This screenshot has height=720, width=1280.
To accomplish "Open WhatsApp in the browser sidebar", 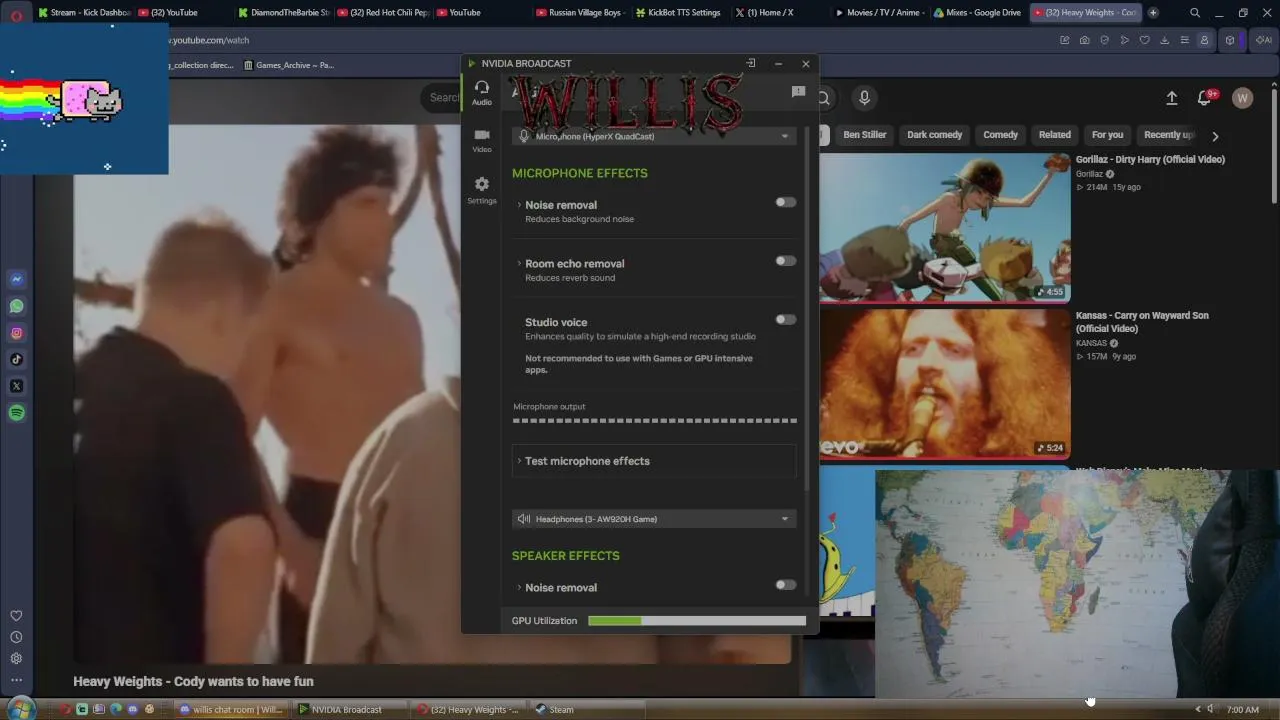I will pyautogui.click(x=16, y=306).
